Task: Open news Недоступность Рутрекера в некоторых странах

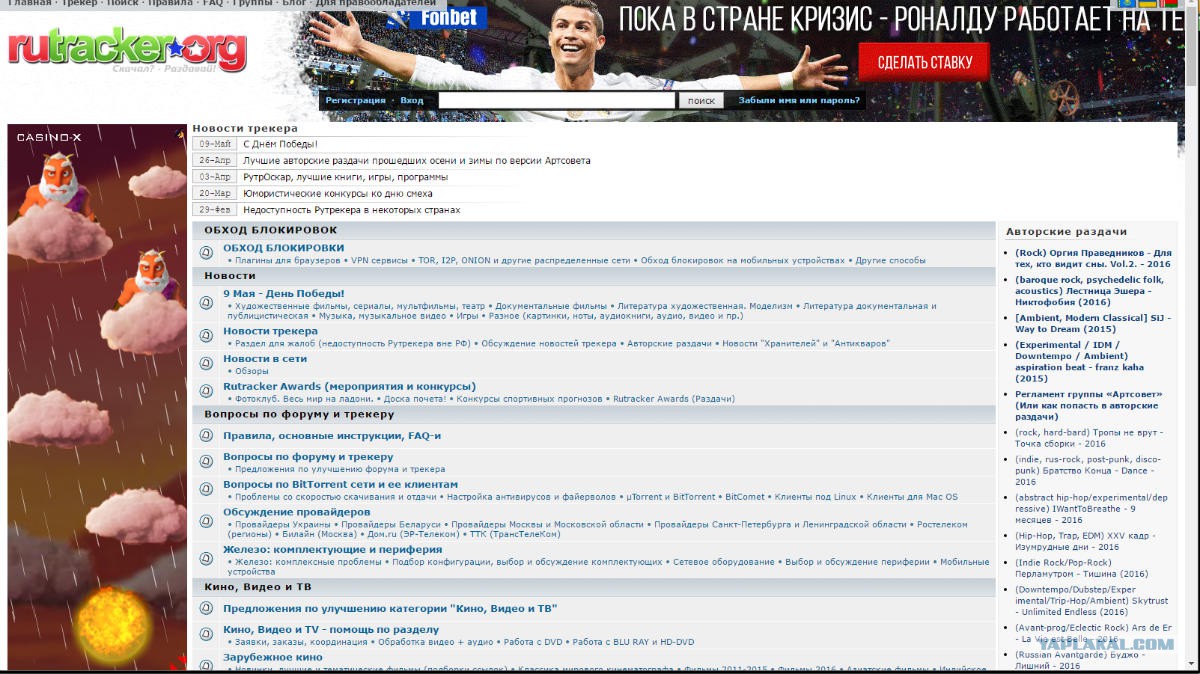Action: (x=351, y=210)
